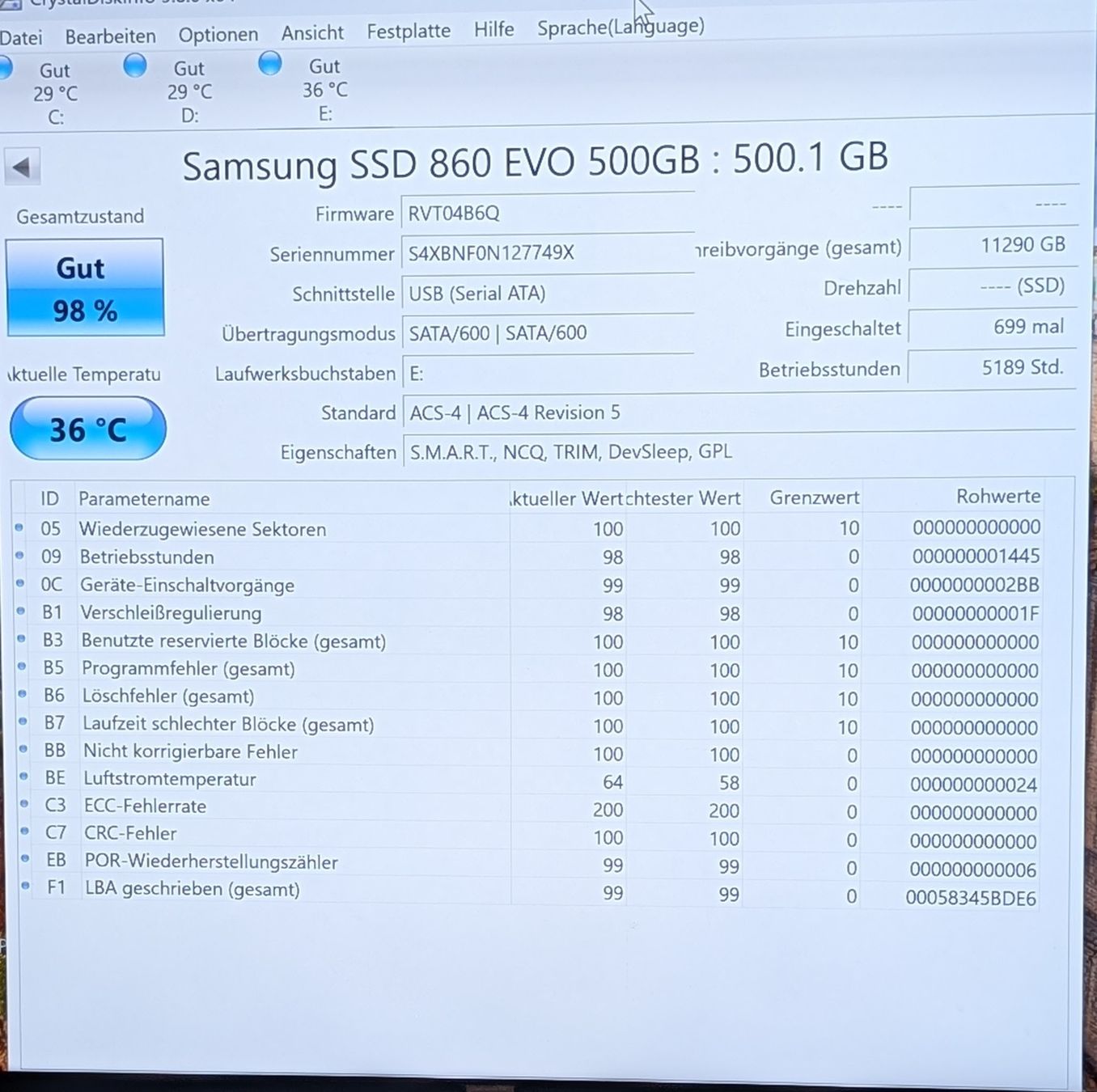This screenshot has height=1092, width=1097.
Task: Click the status dot of attribute C3
Action: point(24,805)
